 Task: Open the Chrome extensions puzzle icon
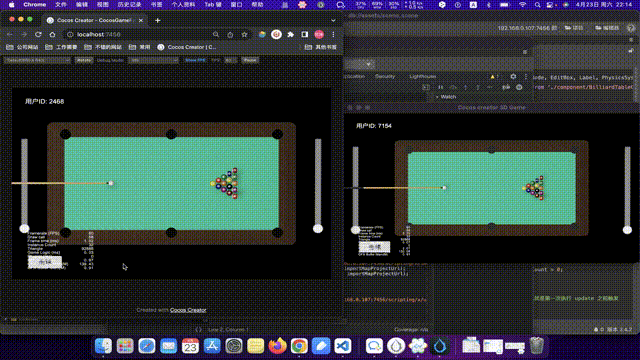click(x=291, y=35)
